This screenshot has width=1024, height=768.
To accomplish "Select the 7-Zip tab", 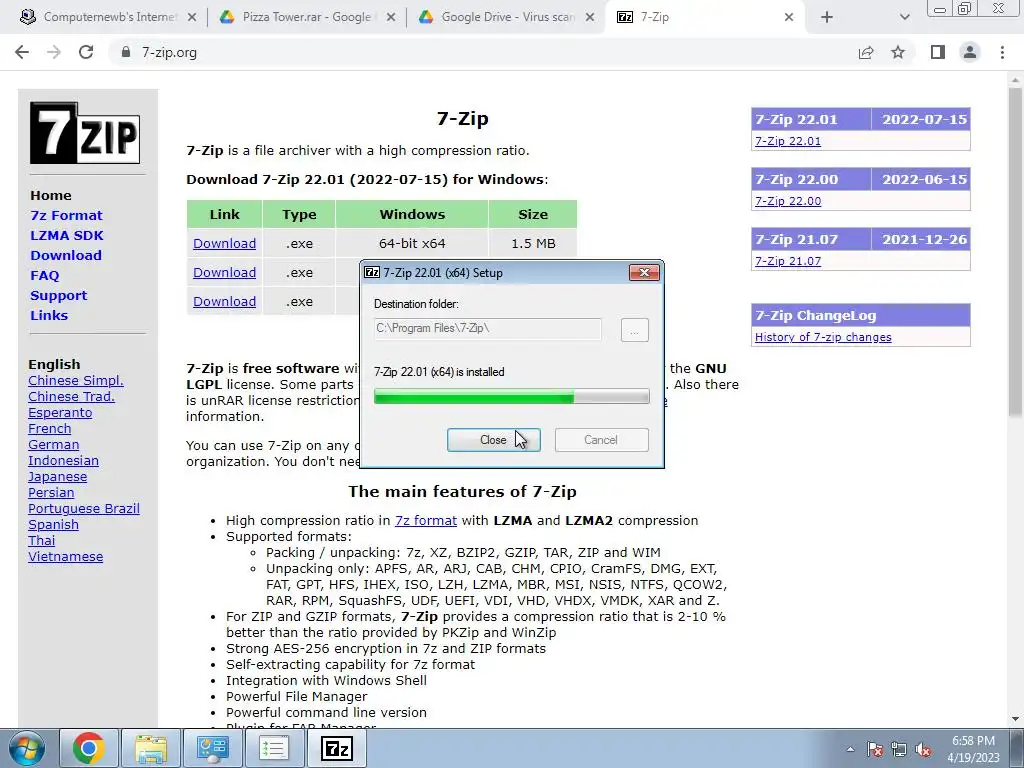I will pyautogui.click(x=705, y=18).
